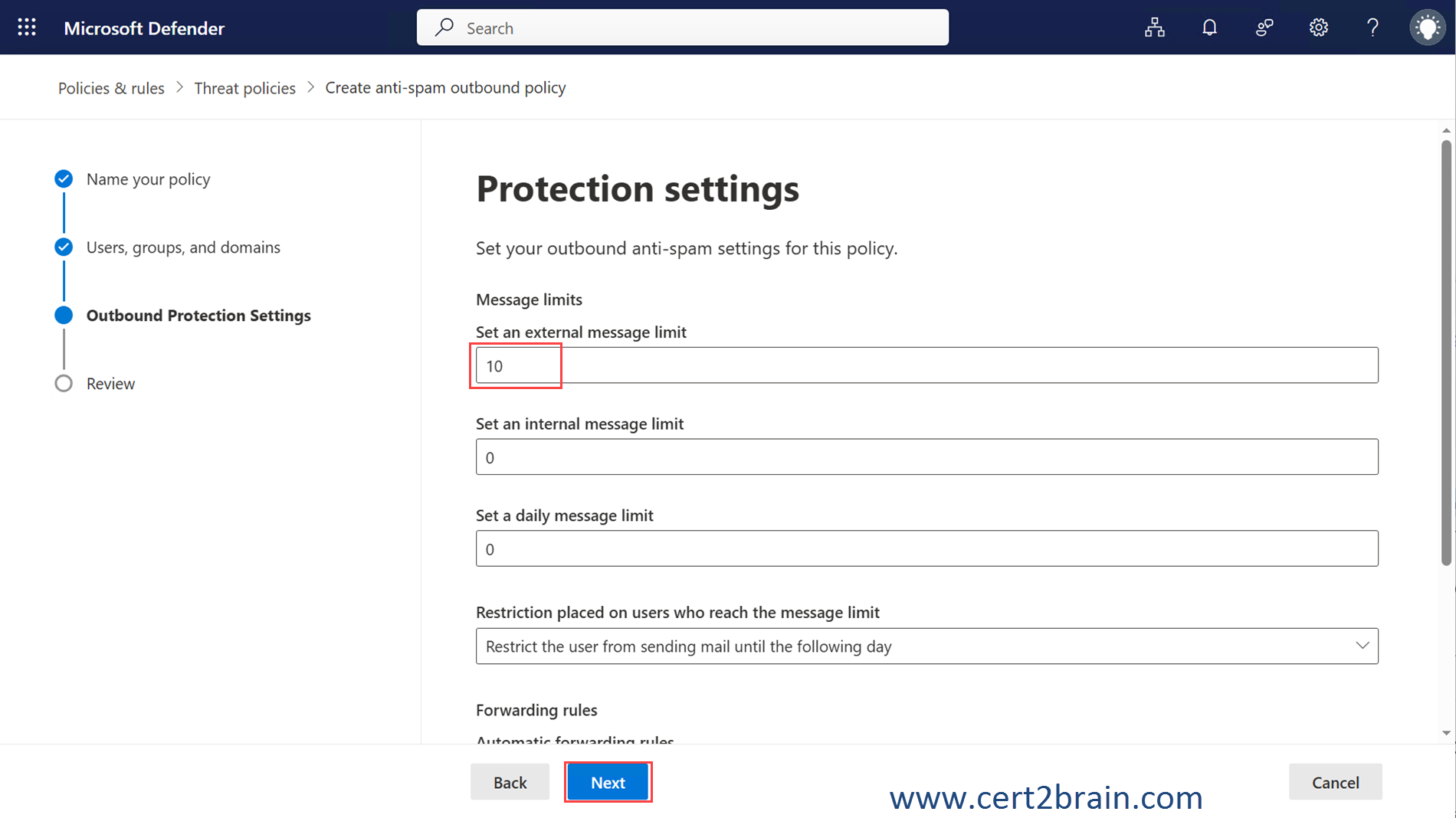1456x818 pixels.
Task: Go to the Name your policy step
Action: tap(148, 179)
